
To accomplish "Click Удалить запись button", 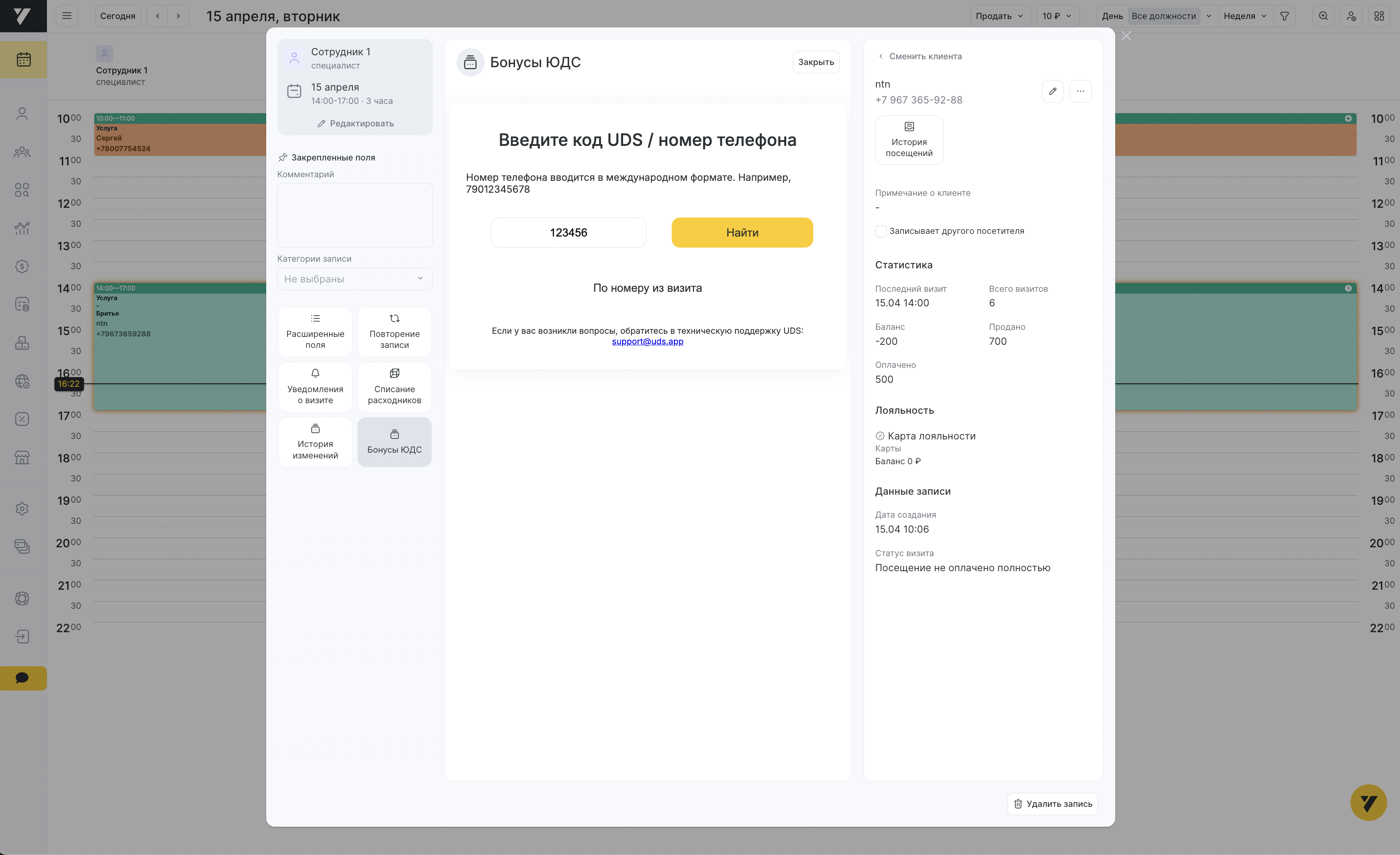I will coord(1052,803).
